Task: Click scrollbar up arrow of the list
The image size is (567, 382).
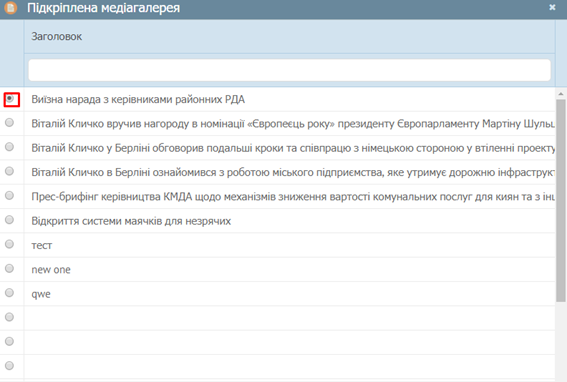Action: (x=561, y=94)
